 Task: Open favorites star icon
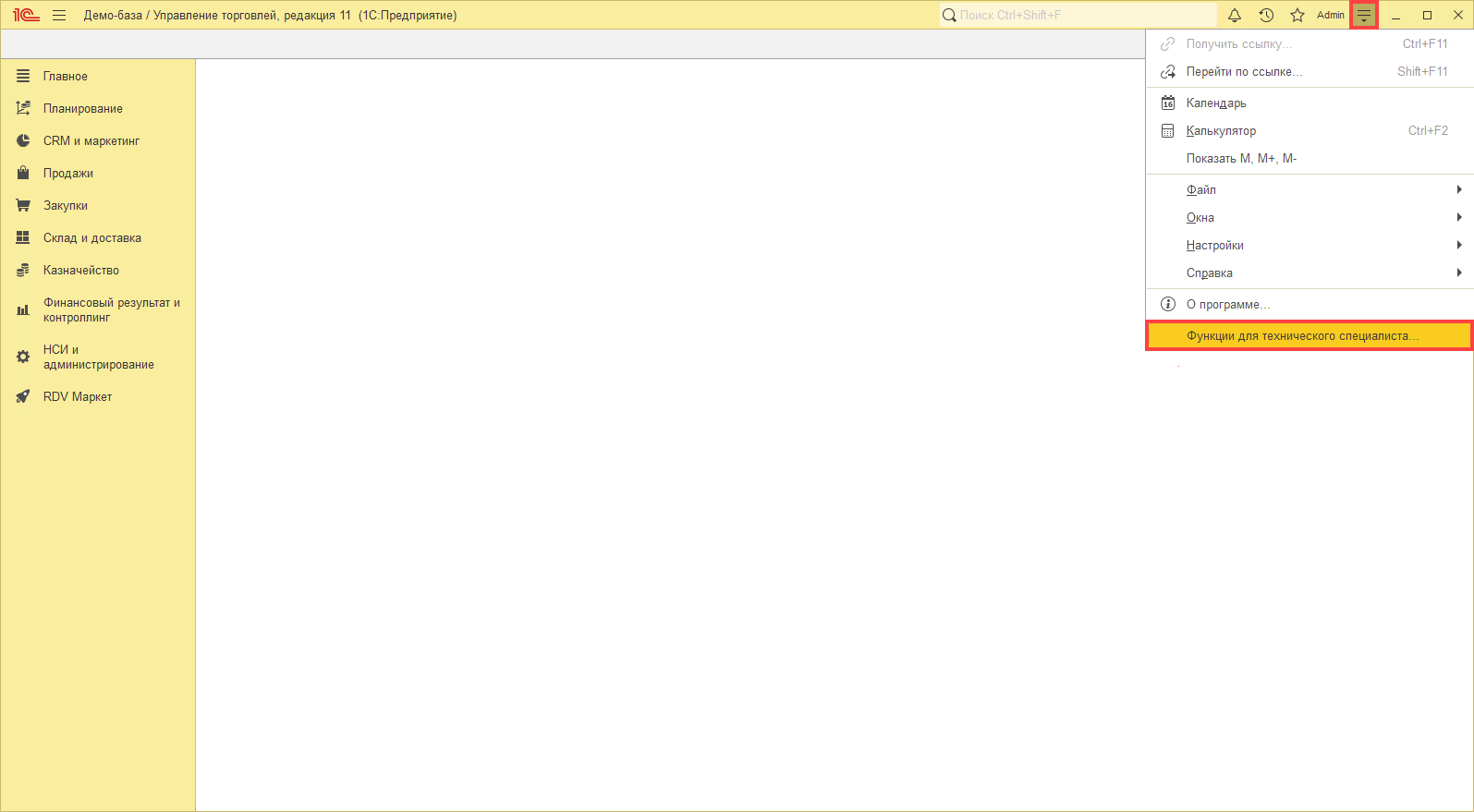point(1297,15)
